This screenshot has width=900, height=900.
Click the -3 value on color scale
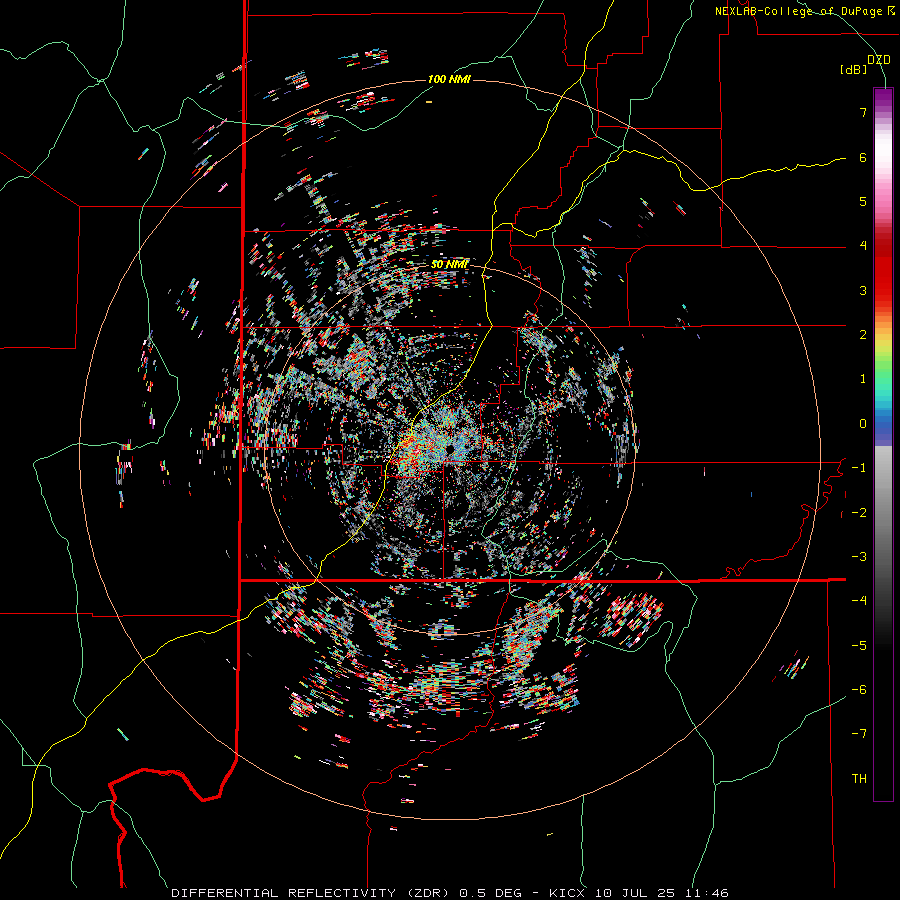[859, 557]
